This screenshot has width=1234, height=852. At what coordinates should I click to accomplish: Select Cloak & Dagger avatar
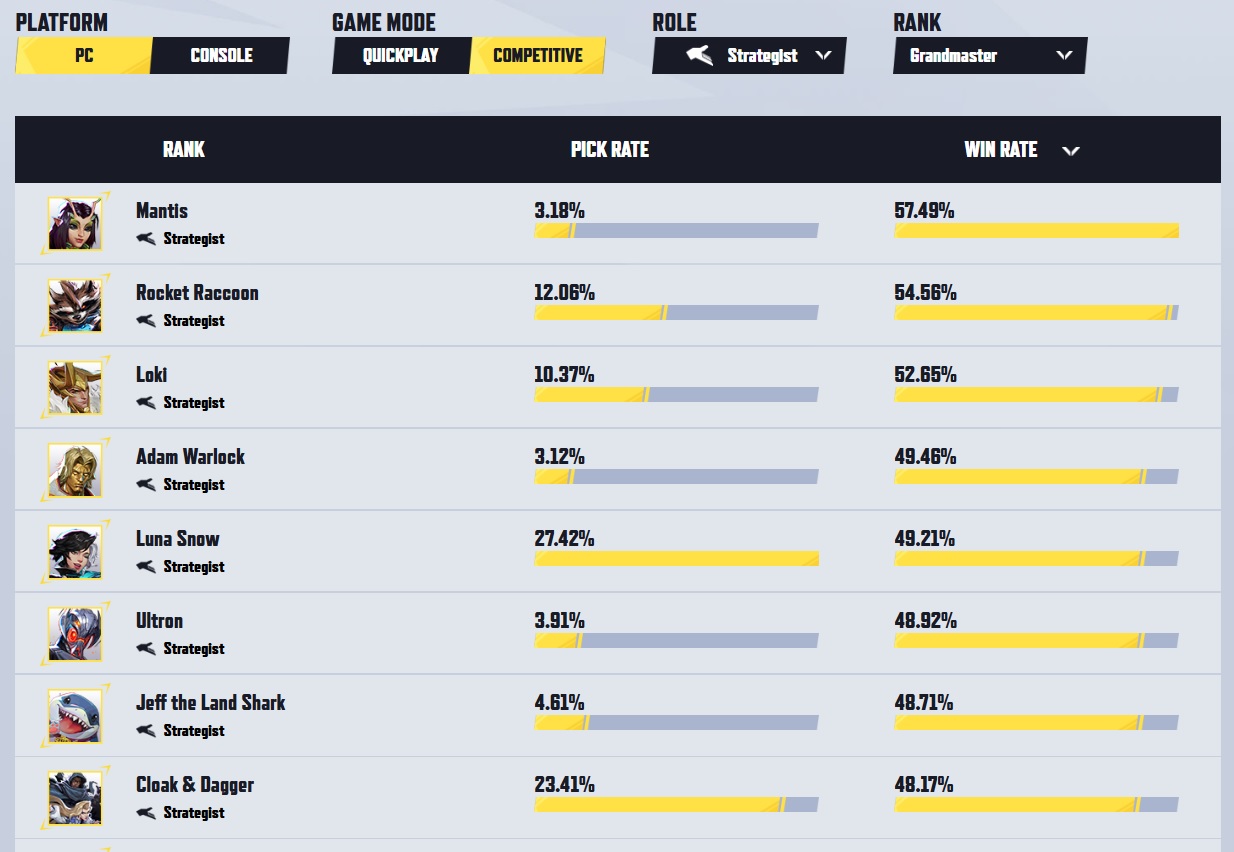75,798
